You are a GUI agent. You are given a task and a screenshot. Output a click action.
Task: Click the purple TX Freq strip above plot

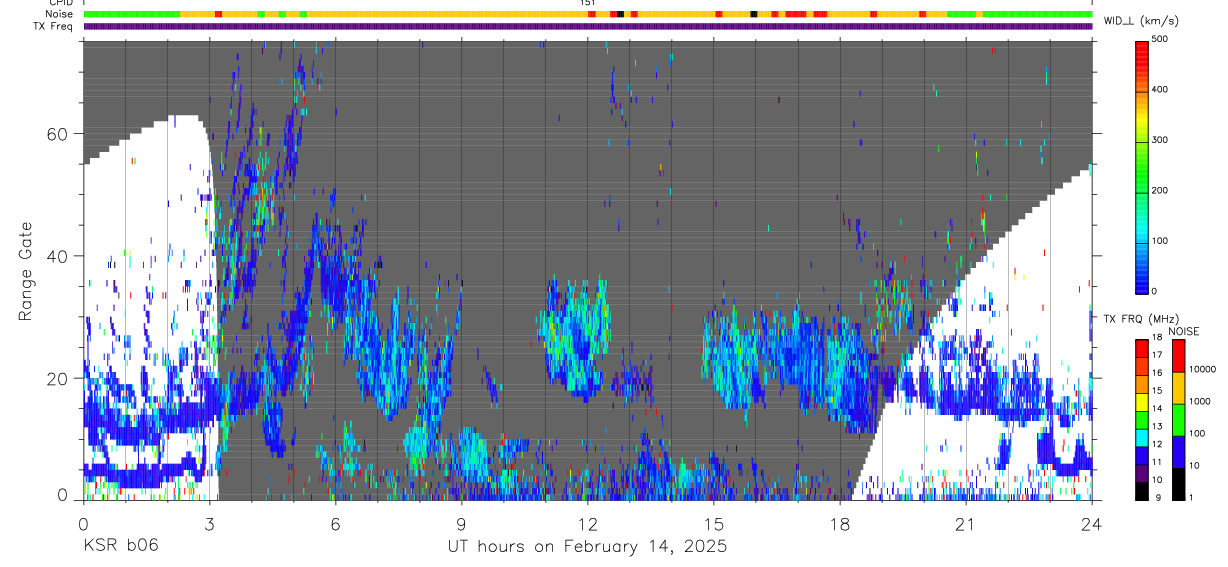click(587, 26)
